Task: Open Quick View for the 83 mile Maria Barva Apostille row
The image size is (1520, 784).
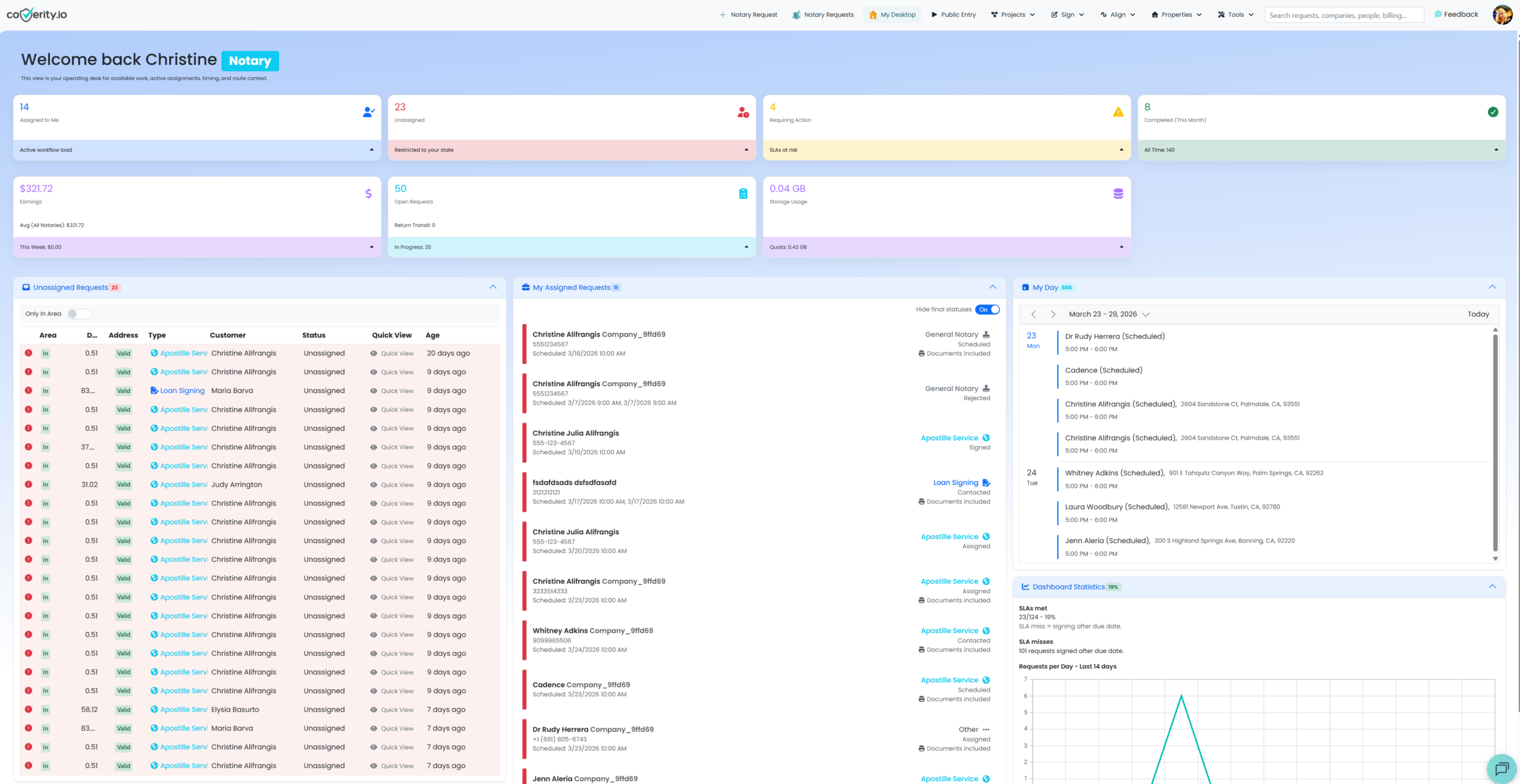Action: [x=392, y=728]
